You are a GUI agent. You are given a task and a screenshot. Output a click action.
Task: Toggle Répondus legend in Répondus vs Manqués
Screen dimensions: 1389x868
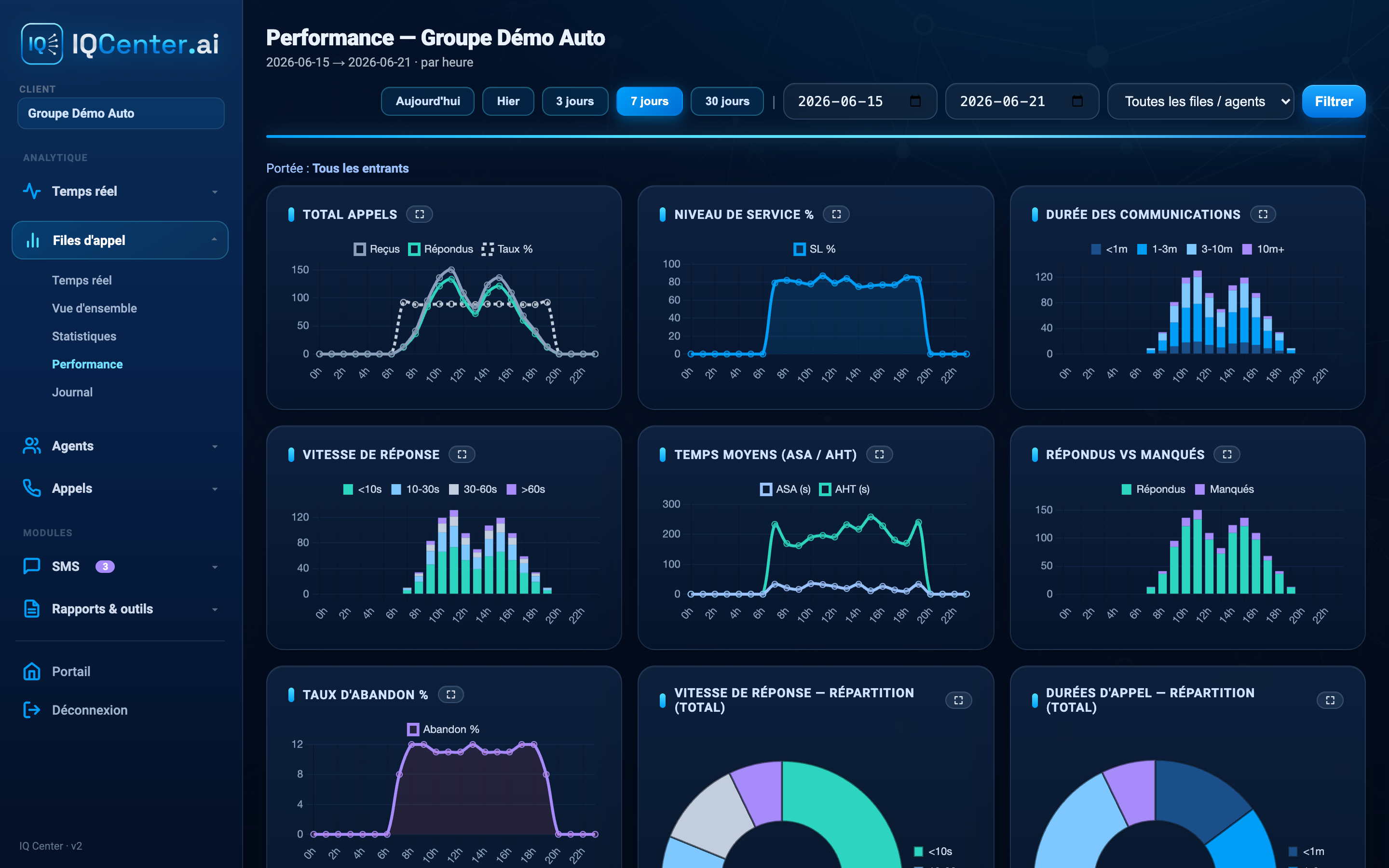(1153, 489)
